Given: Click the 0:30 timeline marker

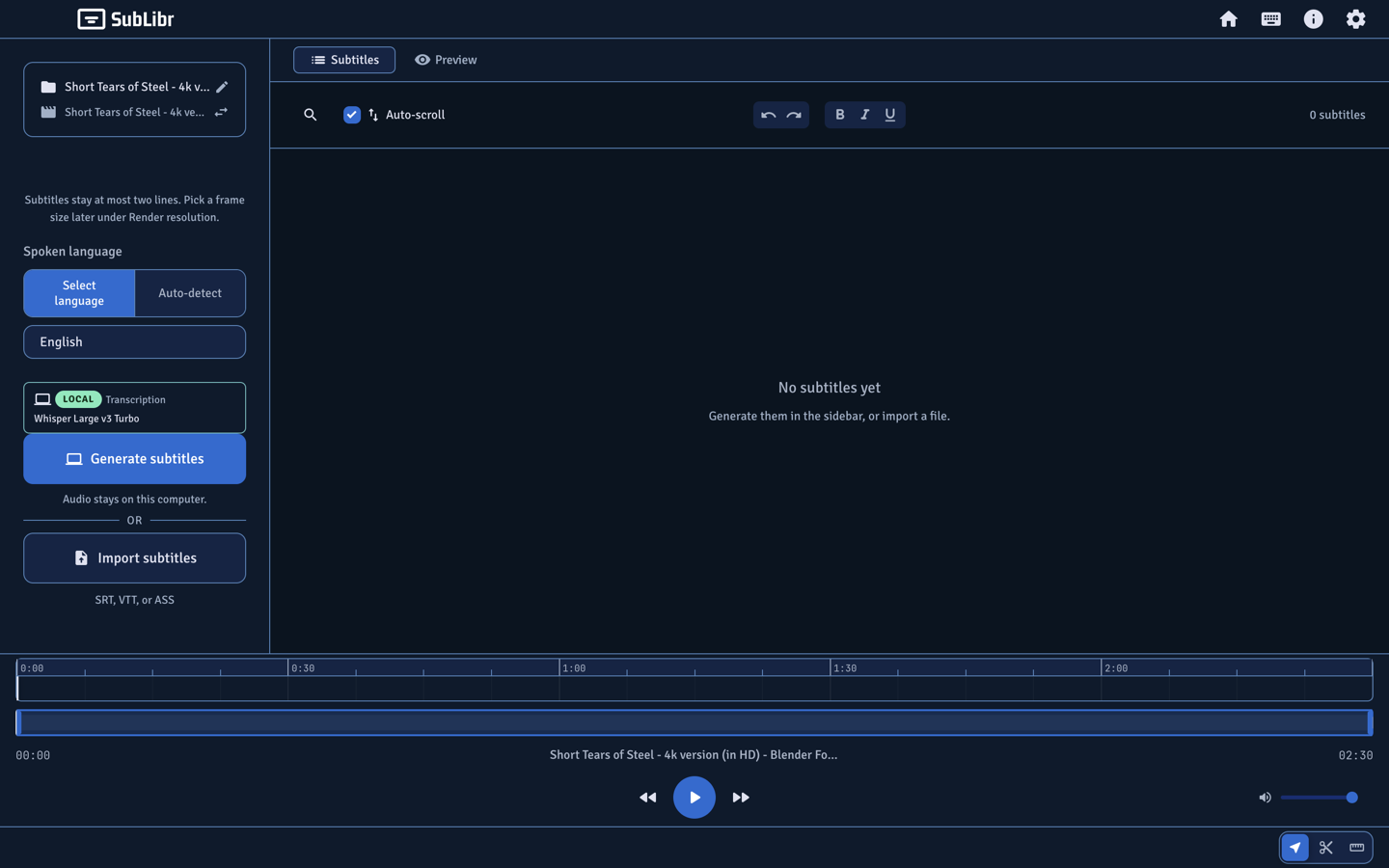Looking at the screenshot, I should [x=303, y=668].
